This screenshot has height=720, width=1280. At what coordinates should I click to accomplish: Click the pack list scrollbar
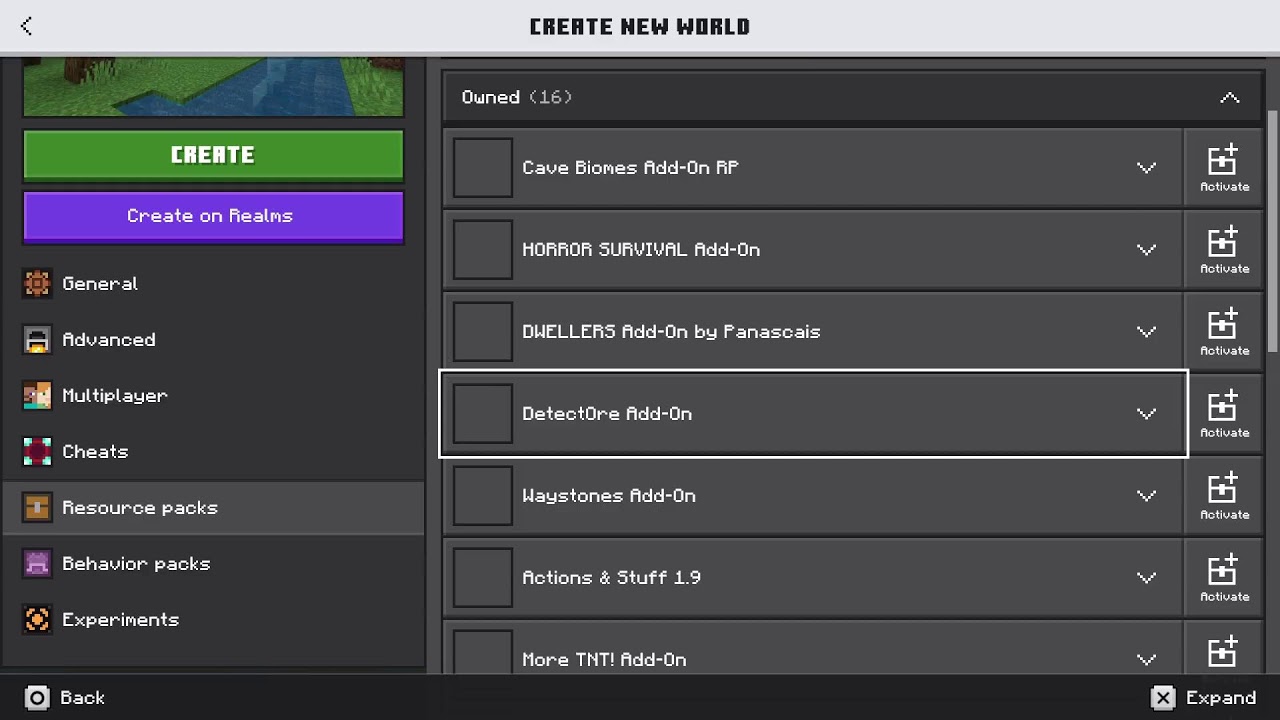(1272, 230)
